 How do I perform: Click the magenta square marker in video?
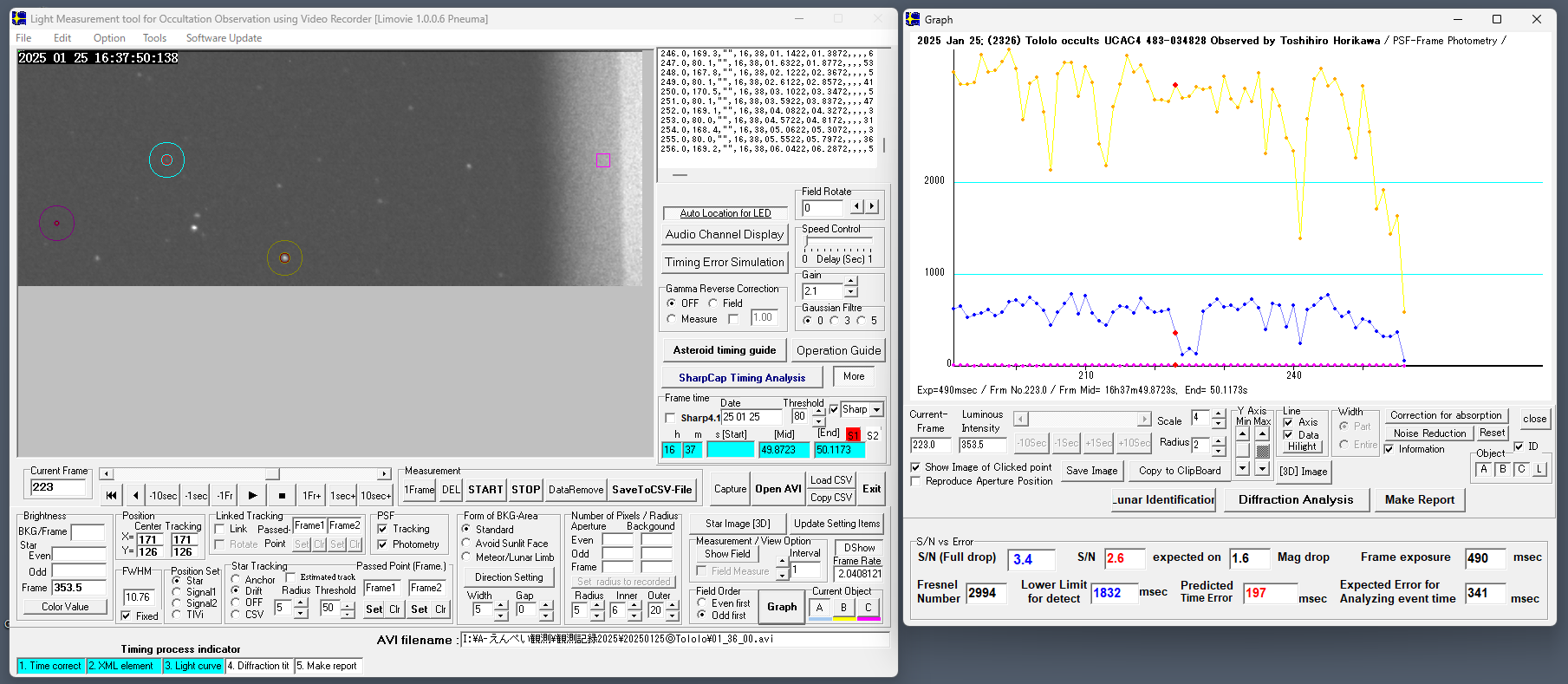[x=603, y=160]
